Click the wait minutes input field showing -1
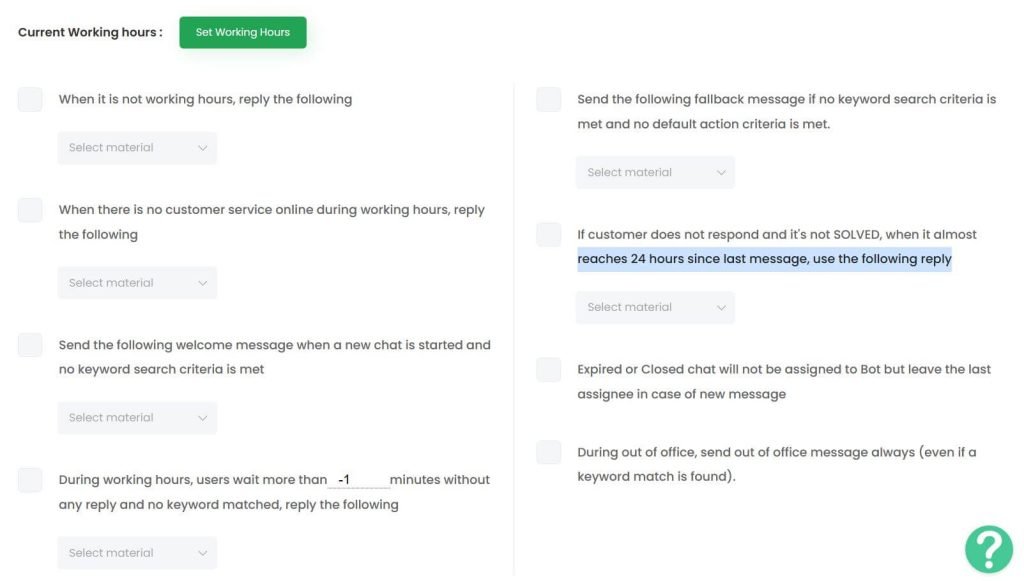The height and width of the screenshot is (581, 1024). point(359,480)
